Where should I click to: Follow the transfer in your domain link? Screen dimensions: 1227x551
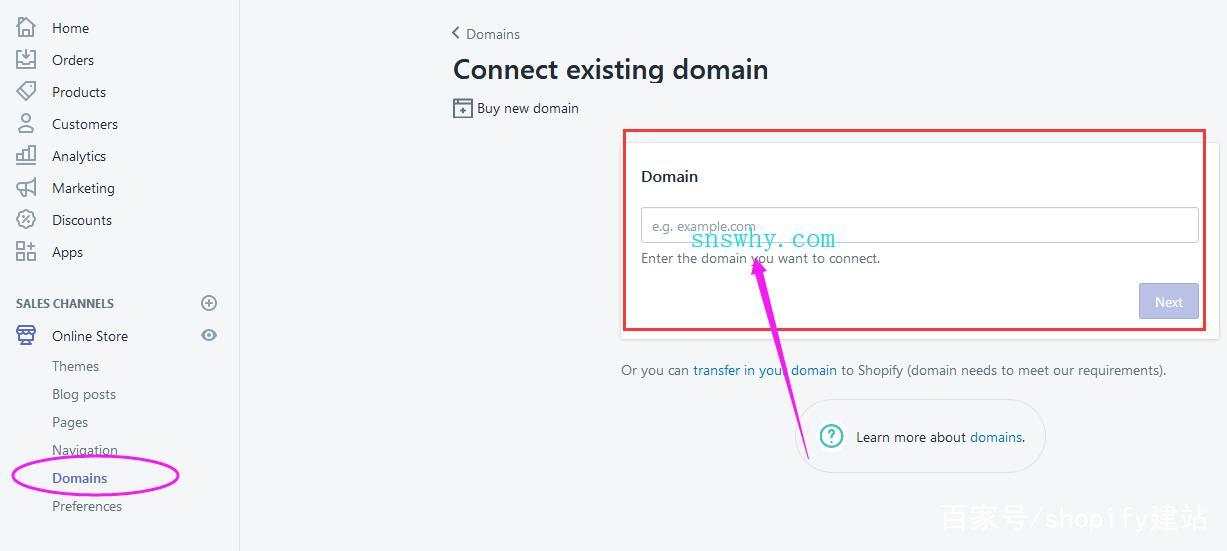coord(765,370)
